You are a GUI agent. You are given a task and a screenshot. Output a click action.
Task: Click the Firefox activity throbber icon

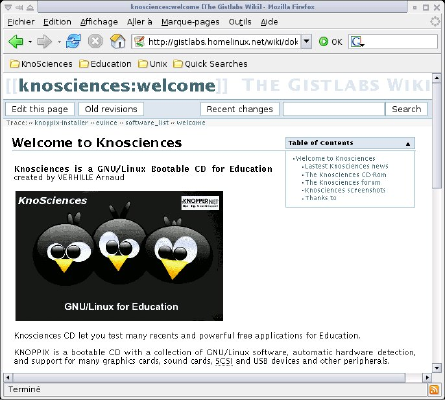435,22
